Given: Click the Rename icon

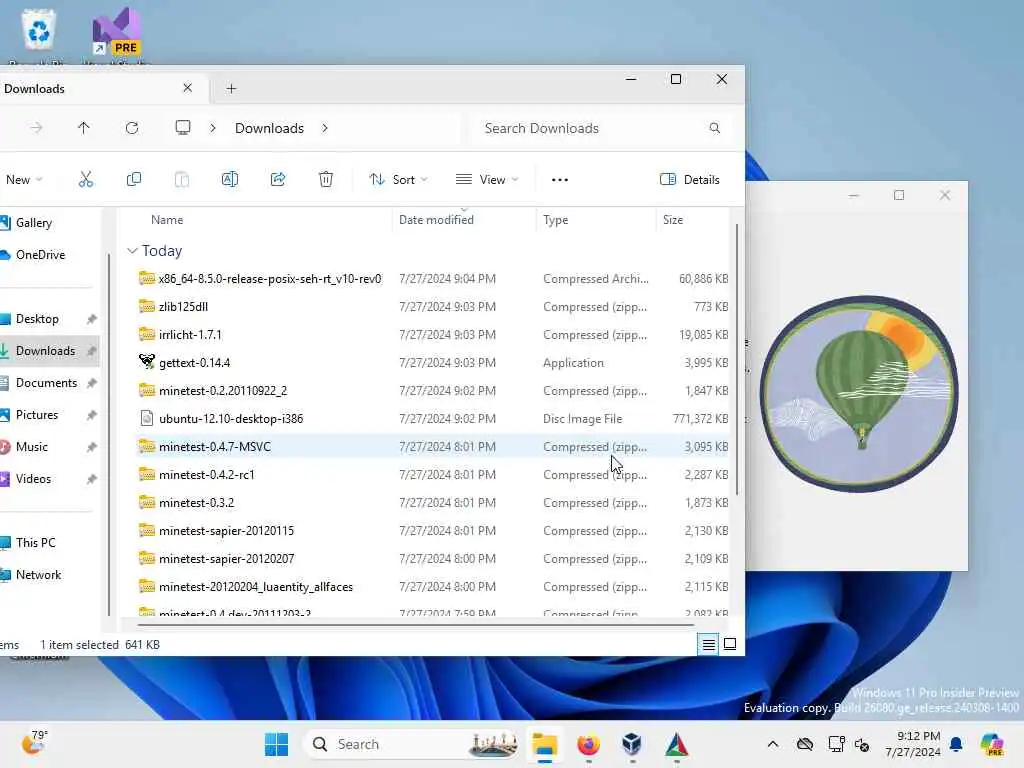Looking at the screenshot, I should point(230,179).
